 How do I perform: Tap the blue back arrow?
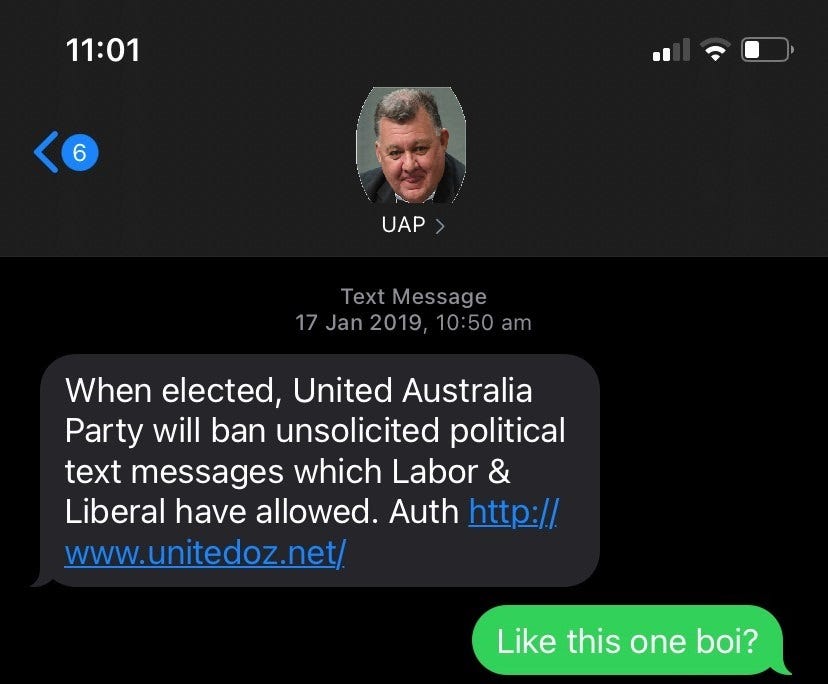pos(46,152)
